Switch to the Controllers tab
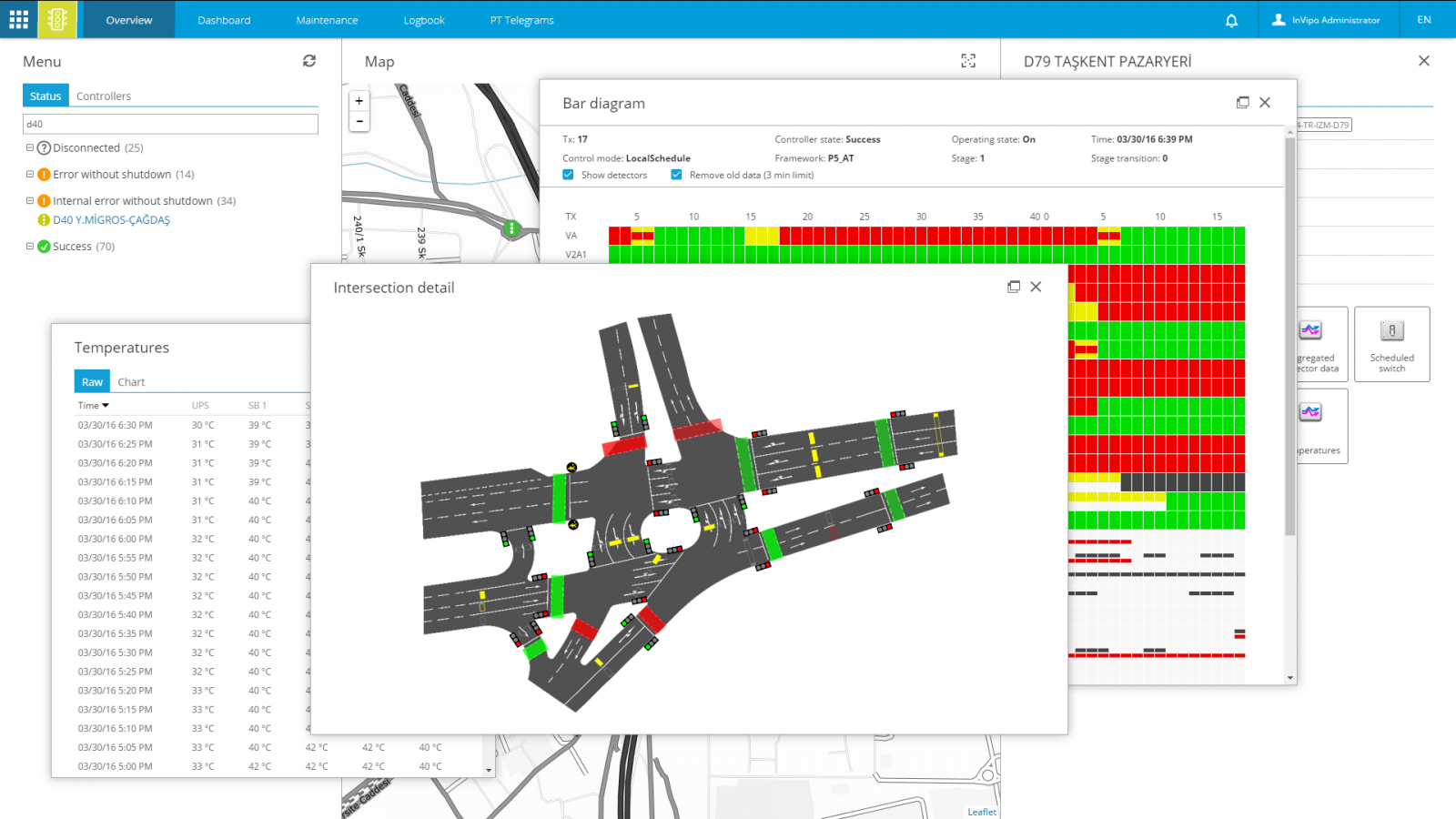The height and width of the screenshot is (819, 1456). coord(104,96)
